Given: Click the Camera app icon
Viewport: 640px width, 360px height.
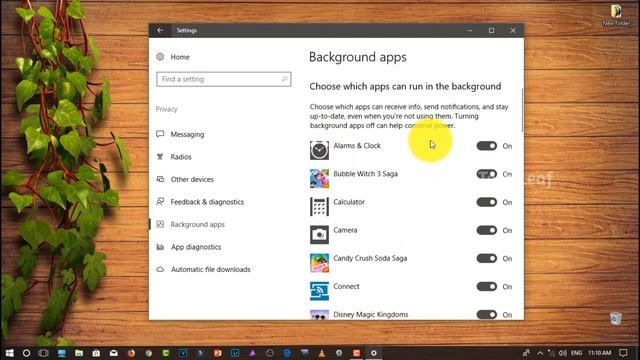Looking at the screenshot, I should pos(319,234).
